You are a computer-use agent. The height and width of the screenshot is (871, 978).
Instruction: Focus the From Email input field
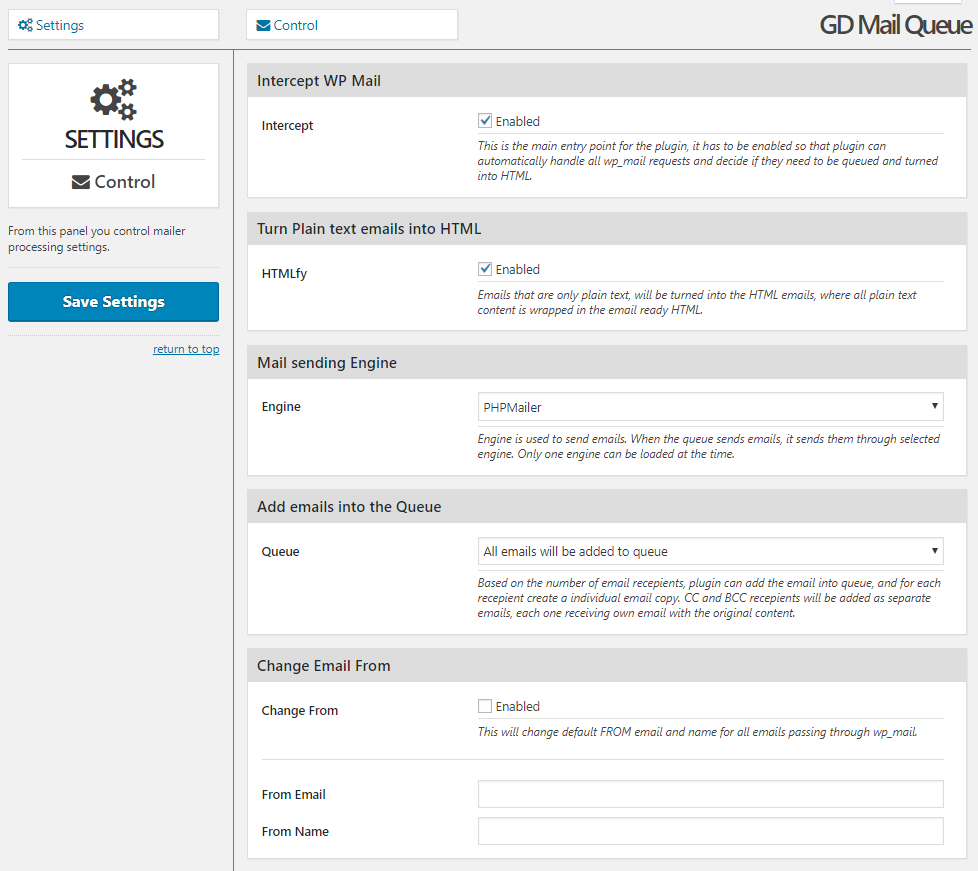710,794
